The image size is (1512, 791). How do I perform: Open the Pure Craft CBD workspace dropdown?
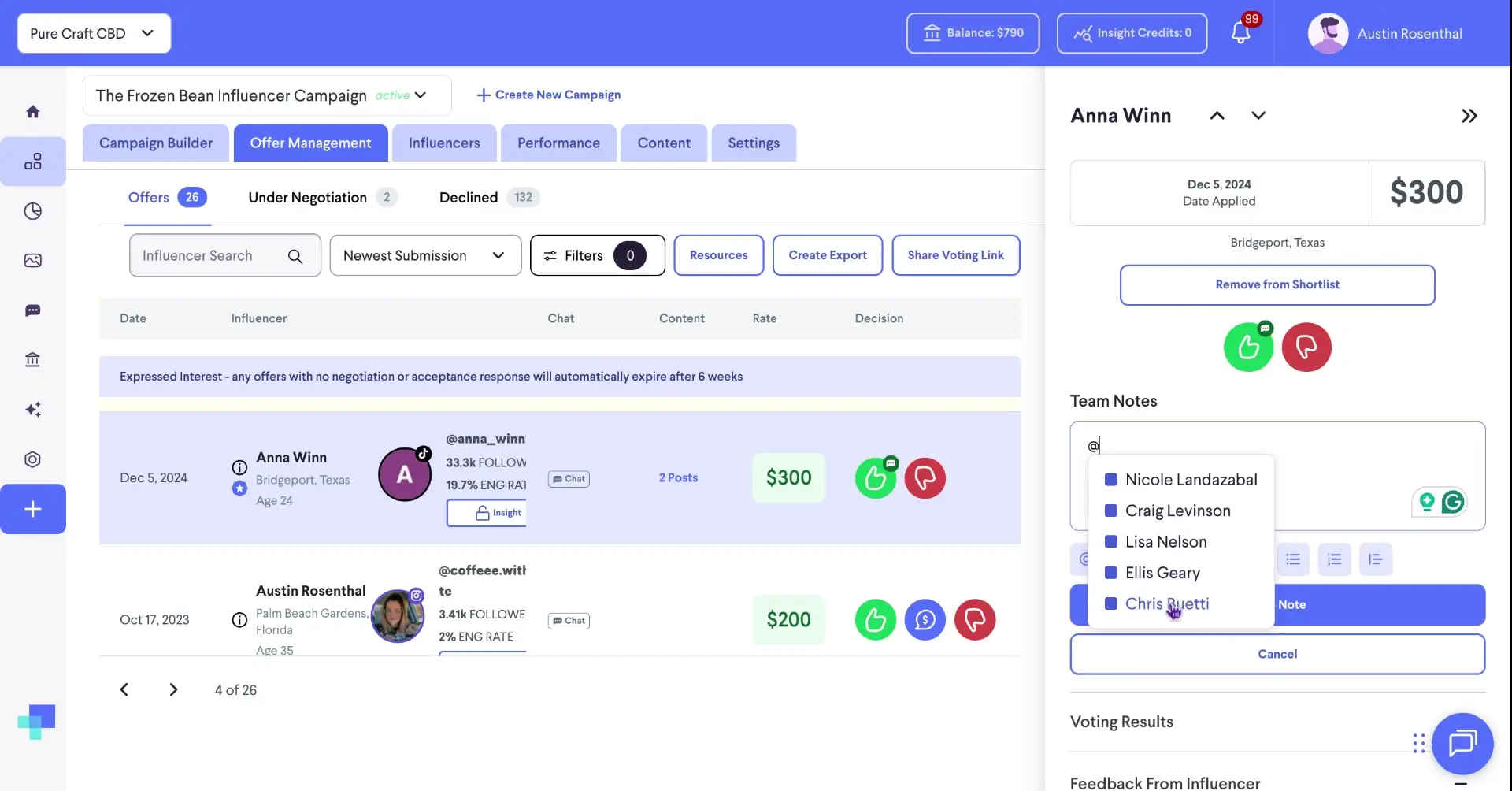point(93,33)
